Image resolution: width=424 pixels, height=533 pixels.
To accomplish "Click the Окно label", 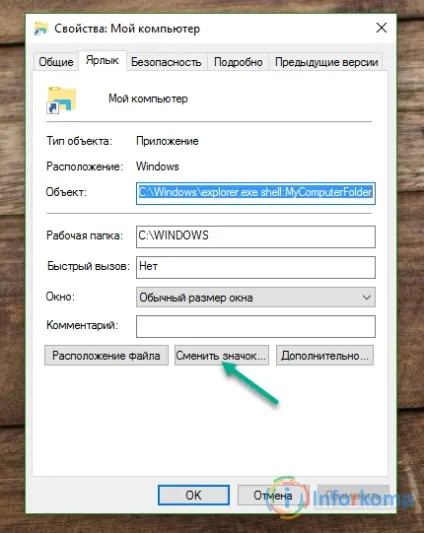I will [x=60, y=296].
